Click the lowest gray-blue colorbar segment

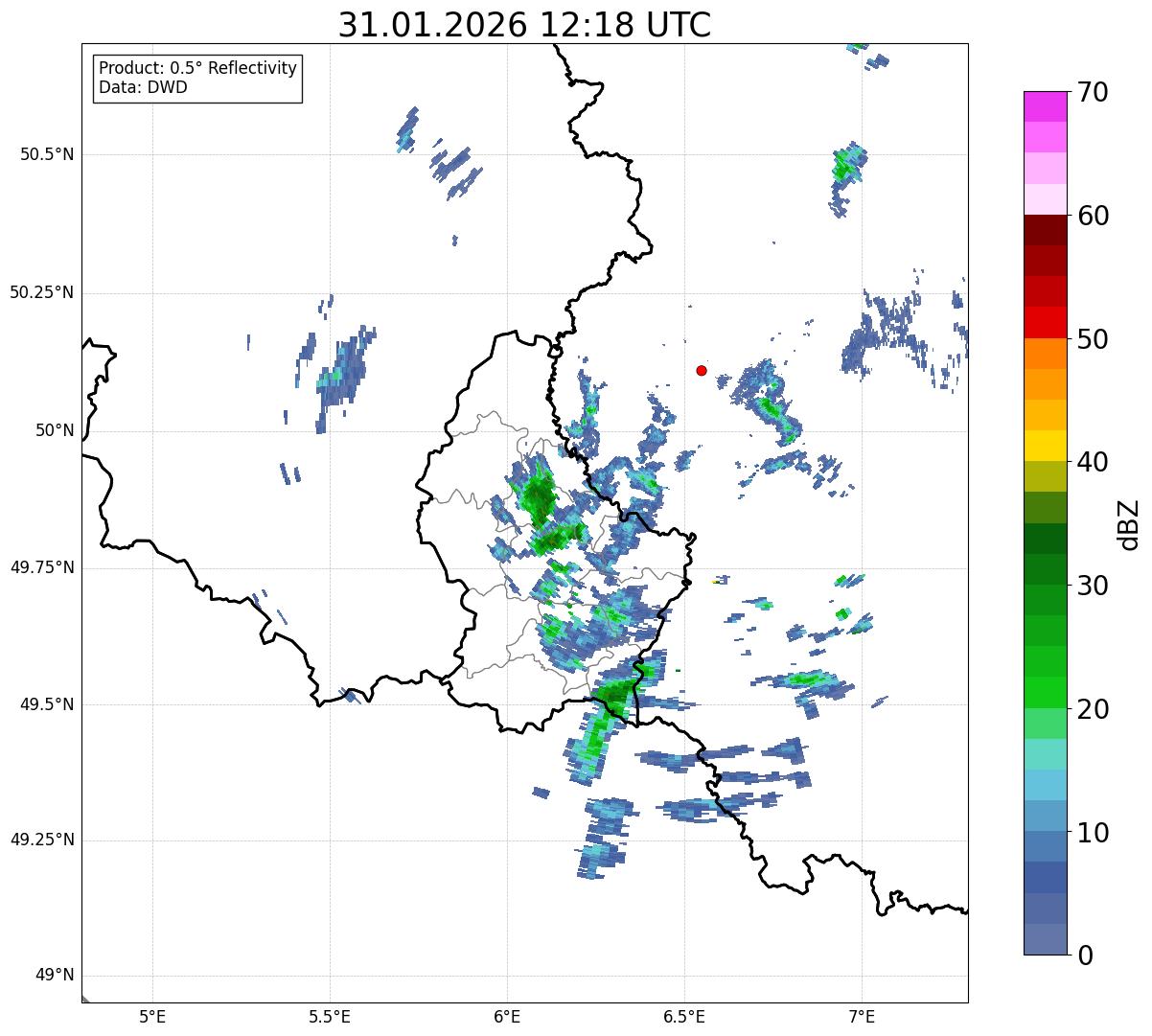tap(1046, 939)
